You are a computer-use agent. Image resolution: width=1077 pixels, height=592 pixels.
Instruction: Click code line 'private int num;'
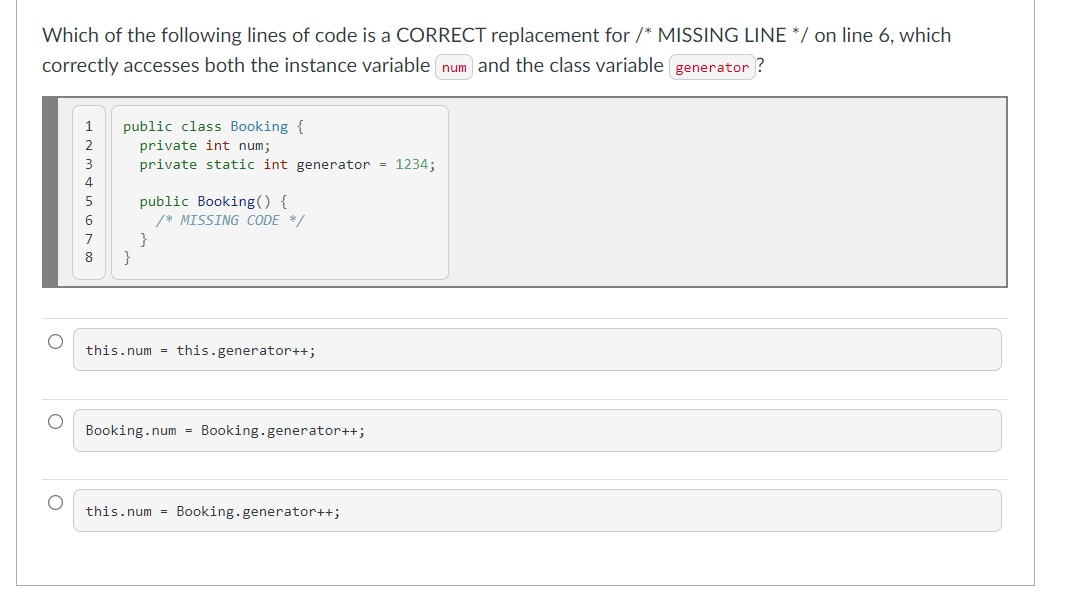click(205, 146)
